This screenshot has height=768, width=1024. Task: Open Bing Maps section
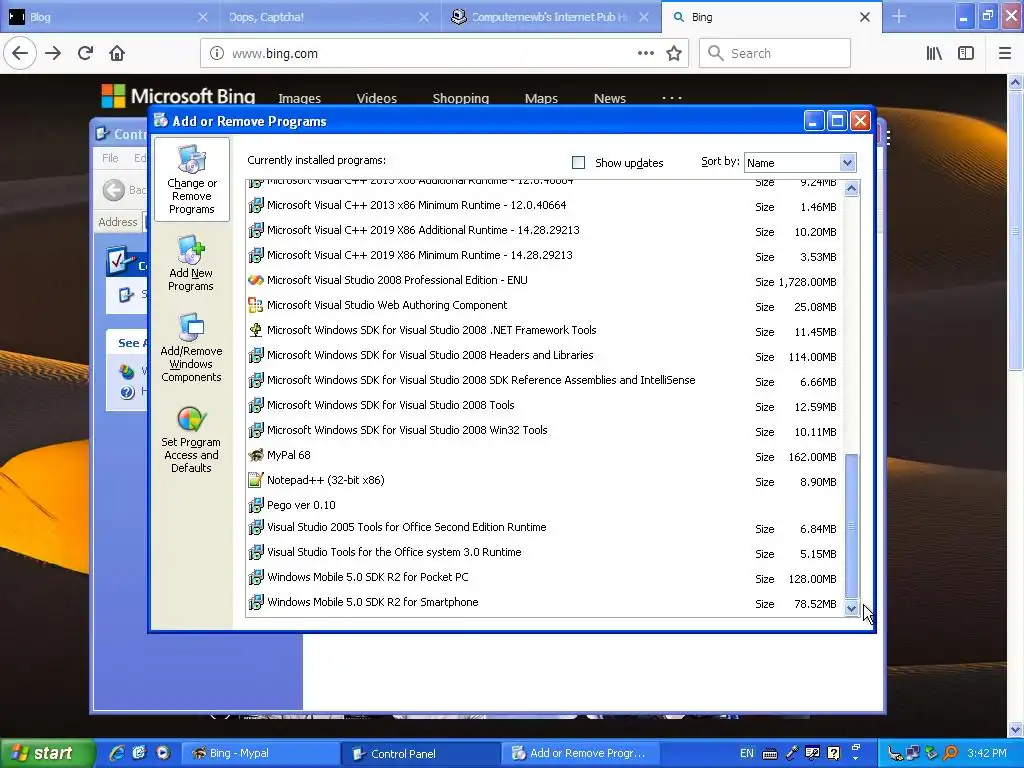(x=541, y=98)
